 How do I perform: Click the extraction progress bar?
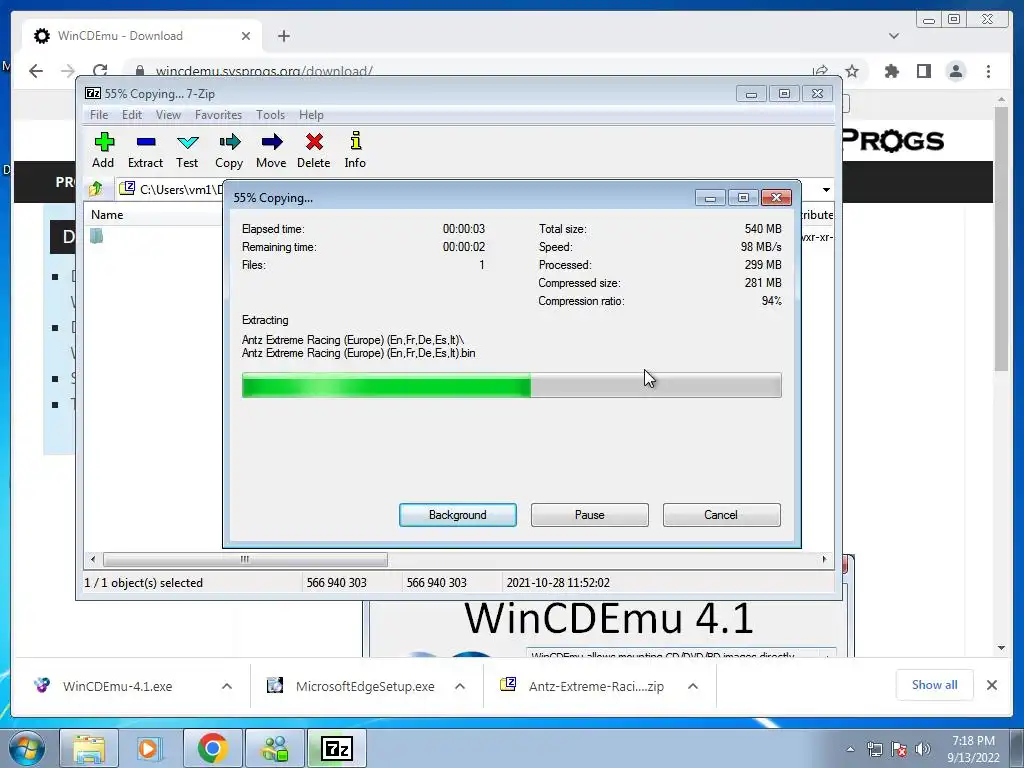point(511,385)
